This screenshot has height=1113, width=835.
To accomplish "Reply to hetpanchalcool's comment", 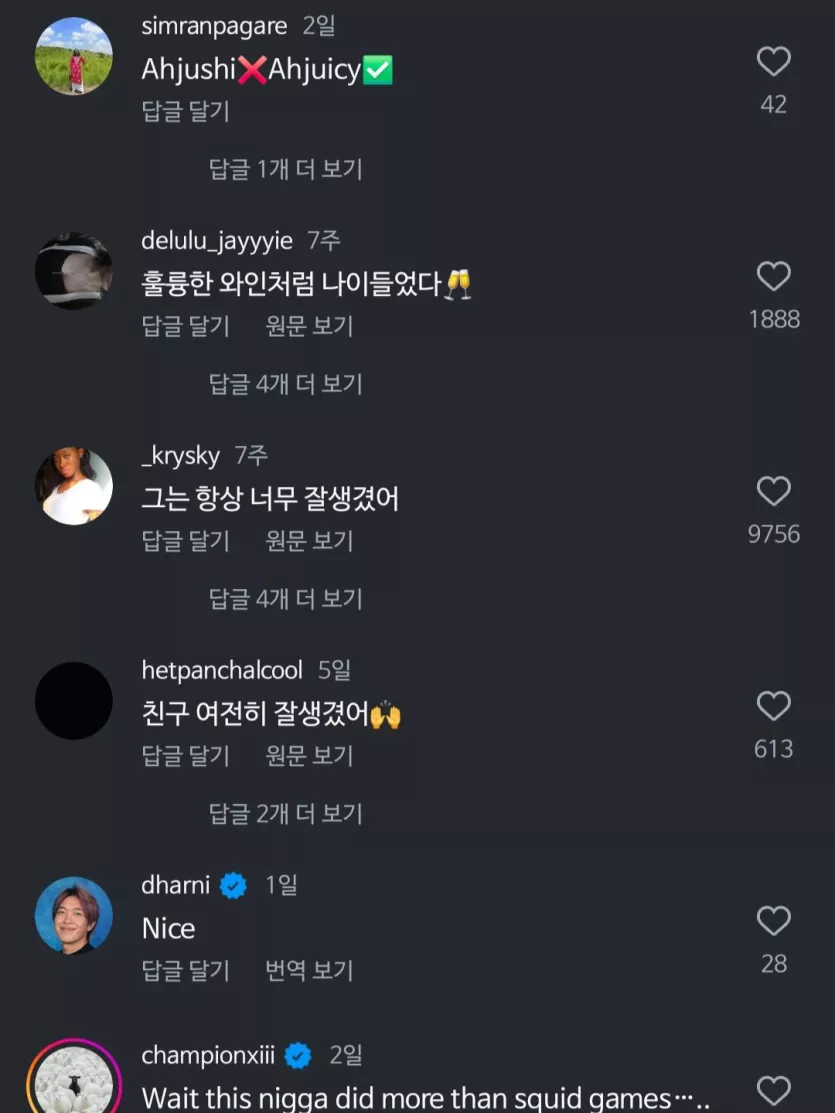I will tap(186, 756).
